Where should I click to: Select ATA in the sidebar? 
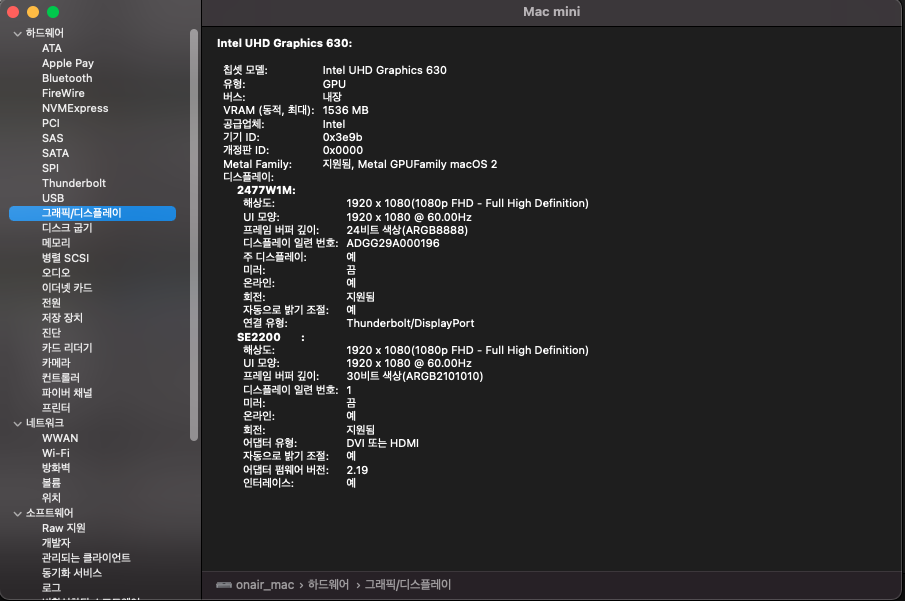(52, 48)
